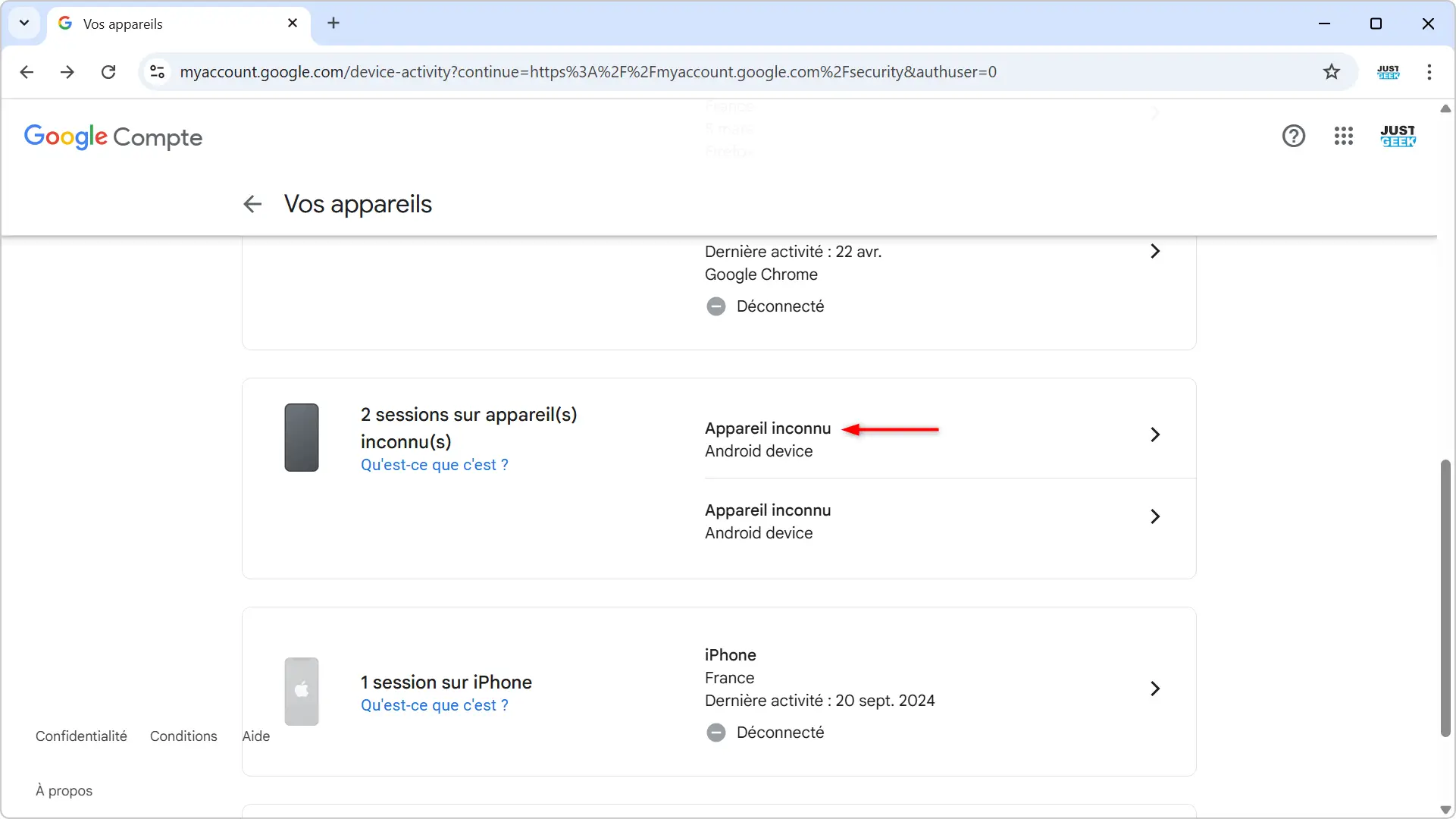Bookmark this page with the star icon
Screen dimensions: 1456x819
tap(1332, 72)
